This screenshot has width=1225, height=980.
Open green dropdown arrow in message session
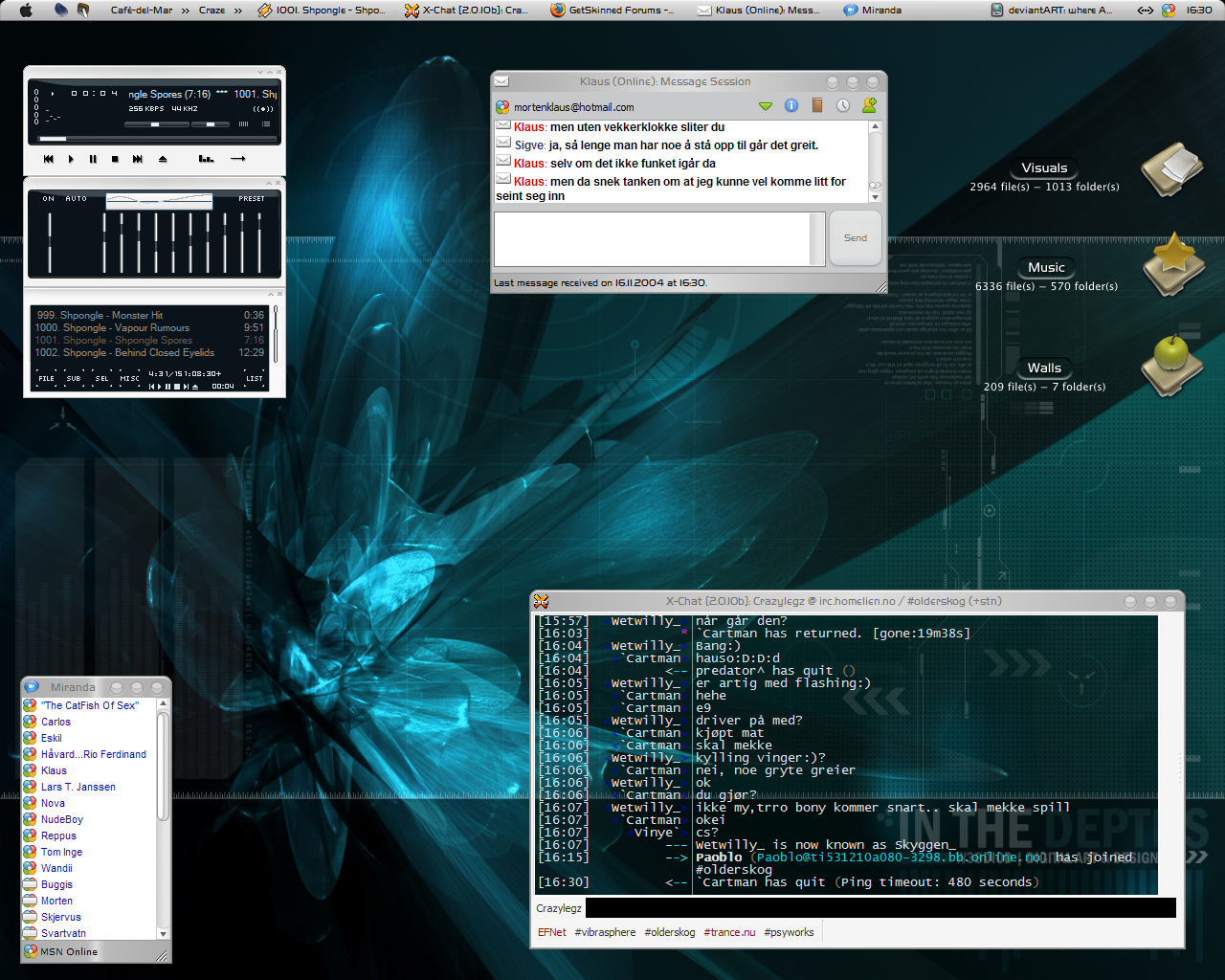tap(766, 106)
